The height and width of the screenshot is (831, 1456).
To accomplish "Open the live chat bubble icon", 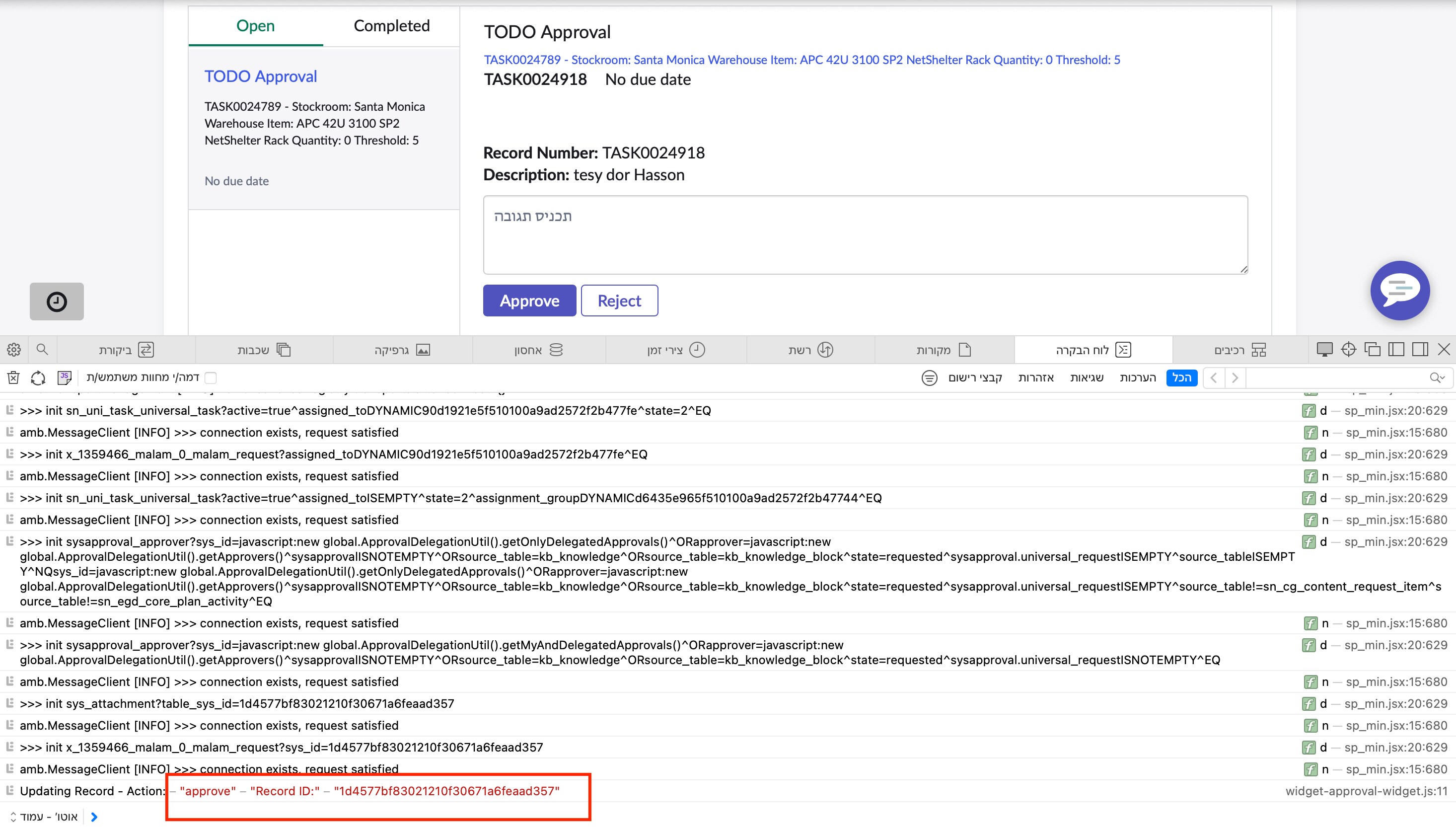I will [1400, 290].
